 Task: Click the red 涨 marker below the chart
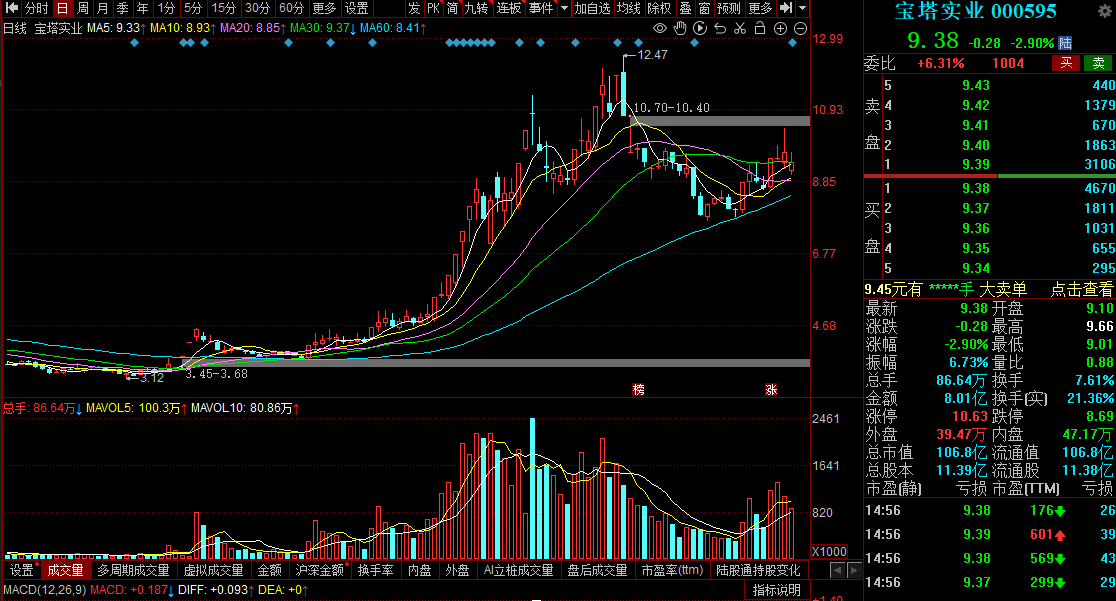pyautogui.click(x=771, y=388)
